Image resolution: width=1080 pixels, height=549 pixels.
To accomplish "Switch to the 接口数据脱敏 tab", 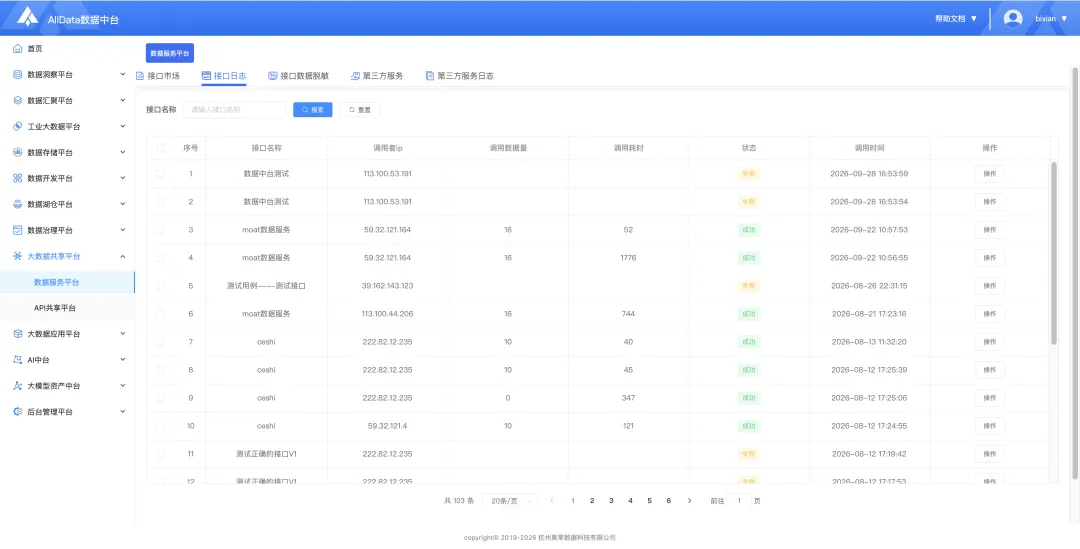I will click(298, 76).
